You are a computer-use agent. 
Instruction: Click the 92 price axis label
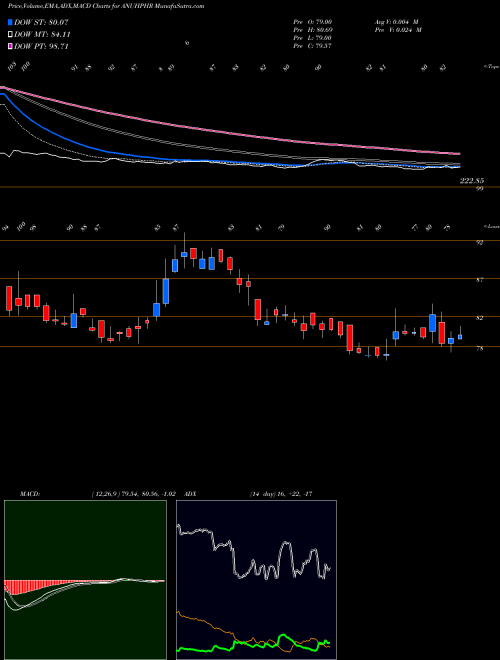(479, 242)
